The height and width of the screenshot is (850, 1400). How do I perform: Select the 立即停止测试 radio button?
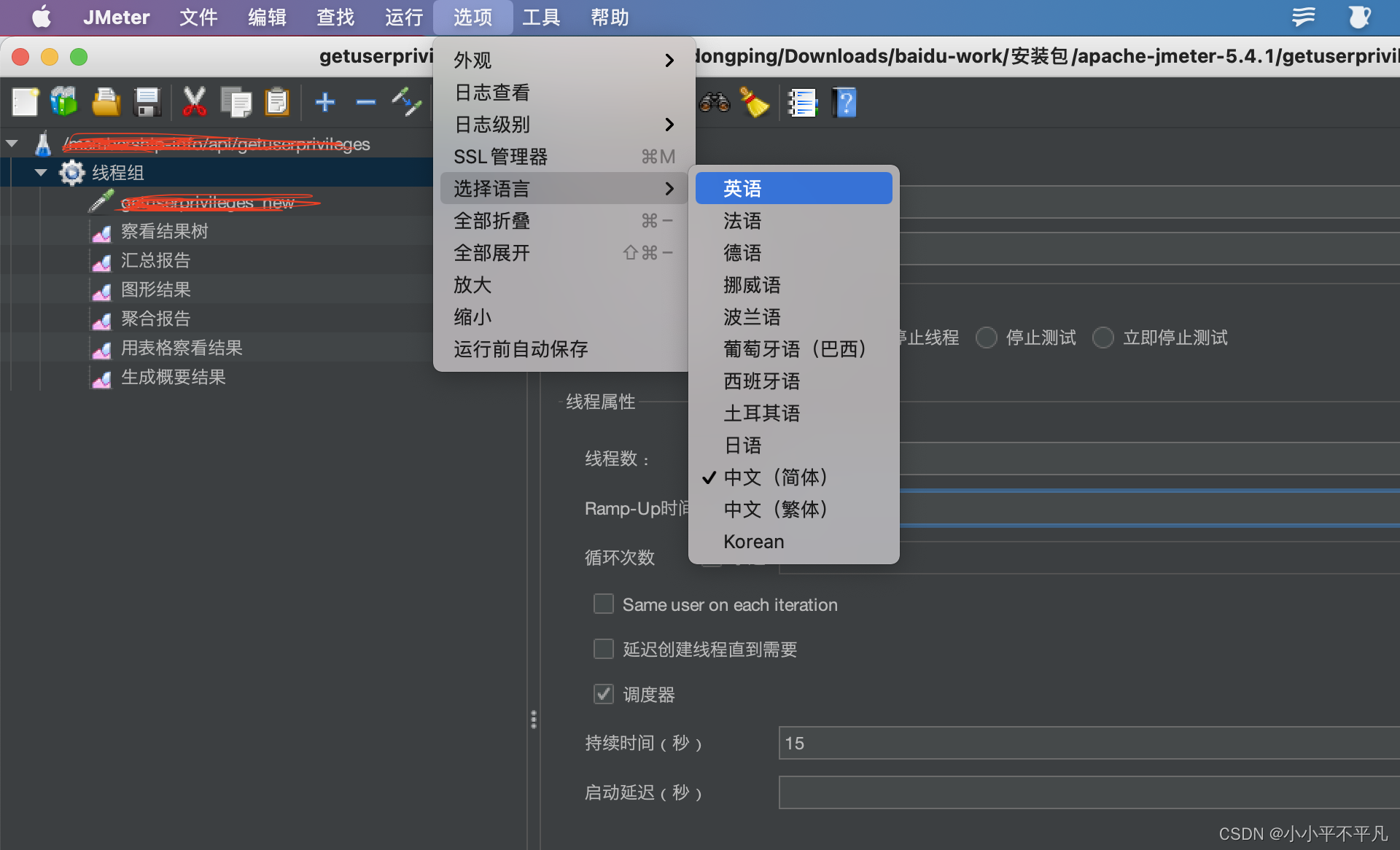click(x=1103, y=338)
